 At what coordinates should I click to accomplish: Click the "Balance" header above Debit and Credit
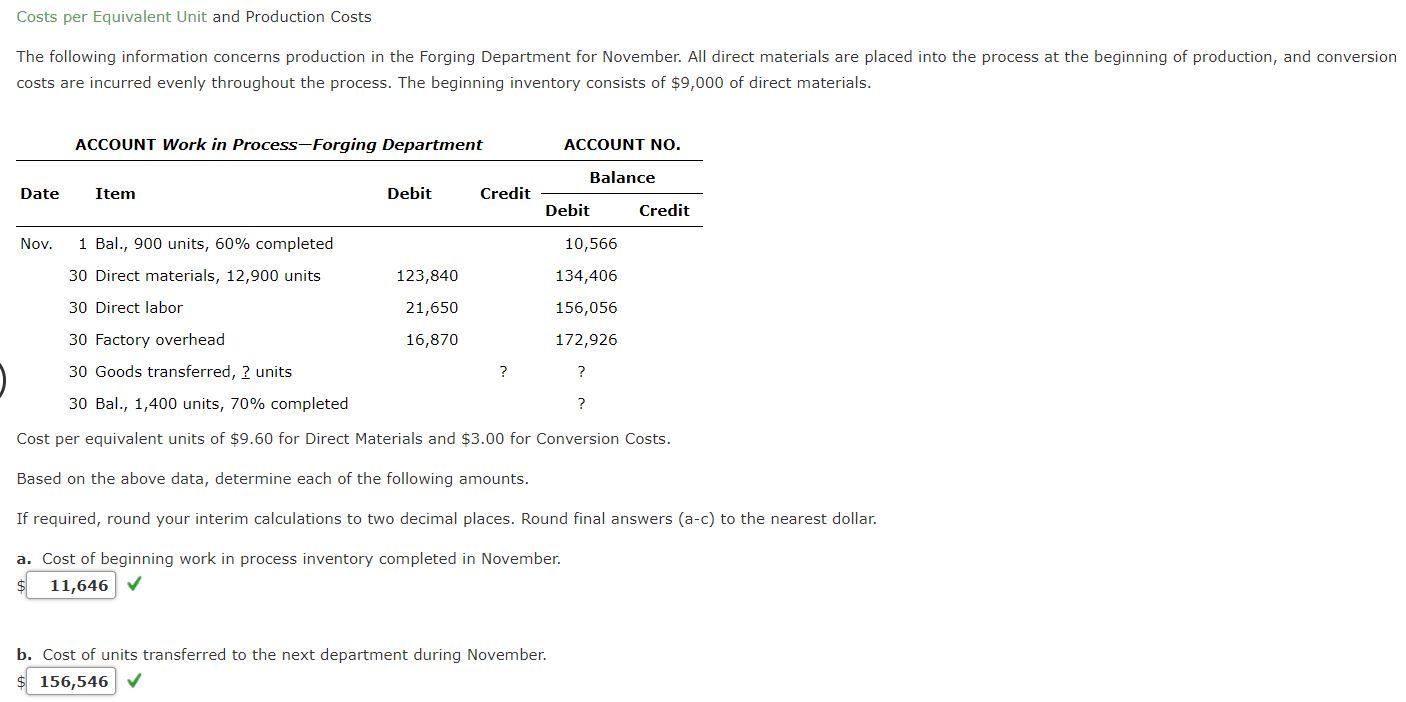622,177
